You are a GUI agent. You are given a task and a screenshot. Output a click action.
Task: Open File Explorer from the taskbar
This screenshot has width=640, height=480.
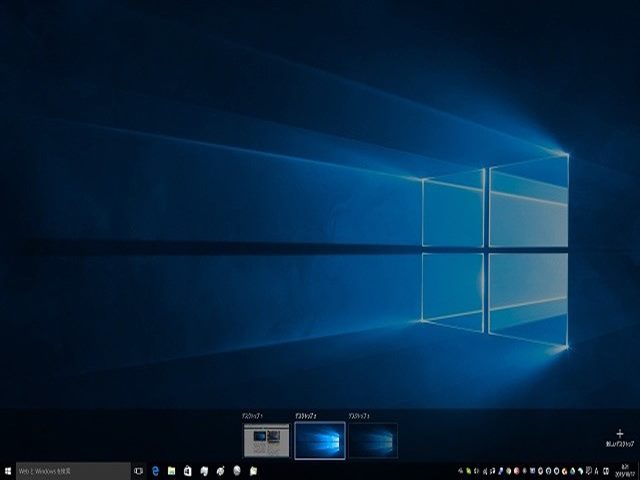coord(171,471)
